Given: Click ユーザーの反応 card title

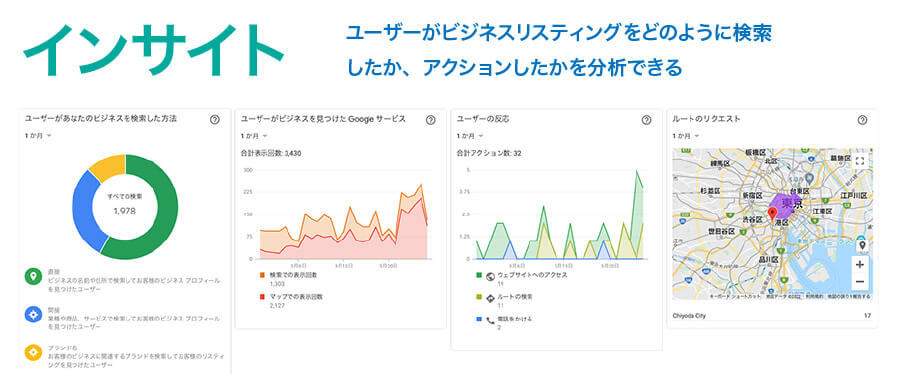Looking at the screenshot, I should [x=483, y=119].
